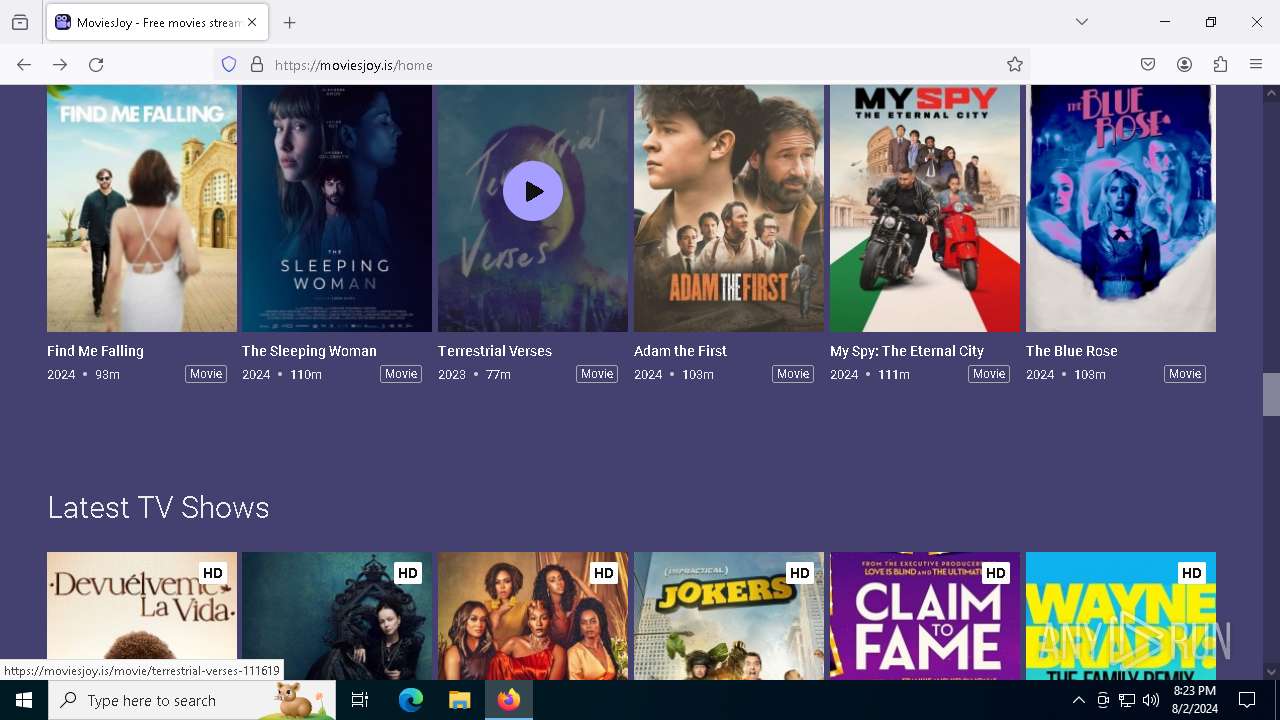Image resolution: width=1280 pixels, height=720 pixels.
Task: Open the Find Me Falling poster
Action: [142, 208]
